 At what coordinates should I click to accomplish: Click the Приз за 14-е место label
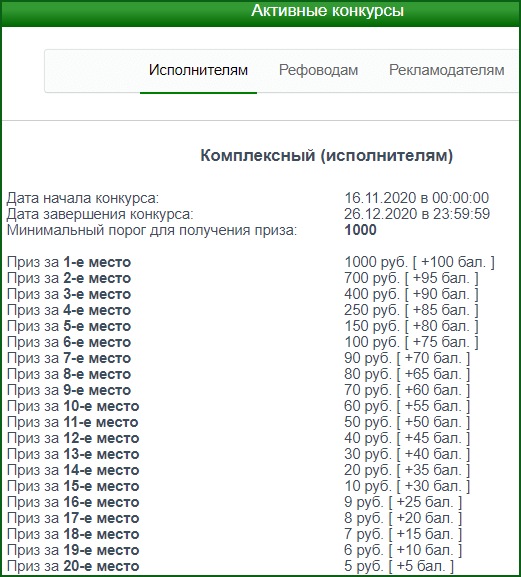tap(73, 470)
